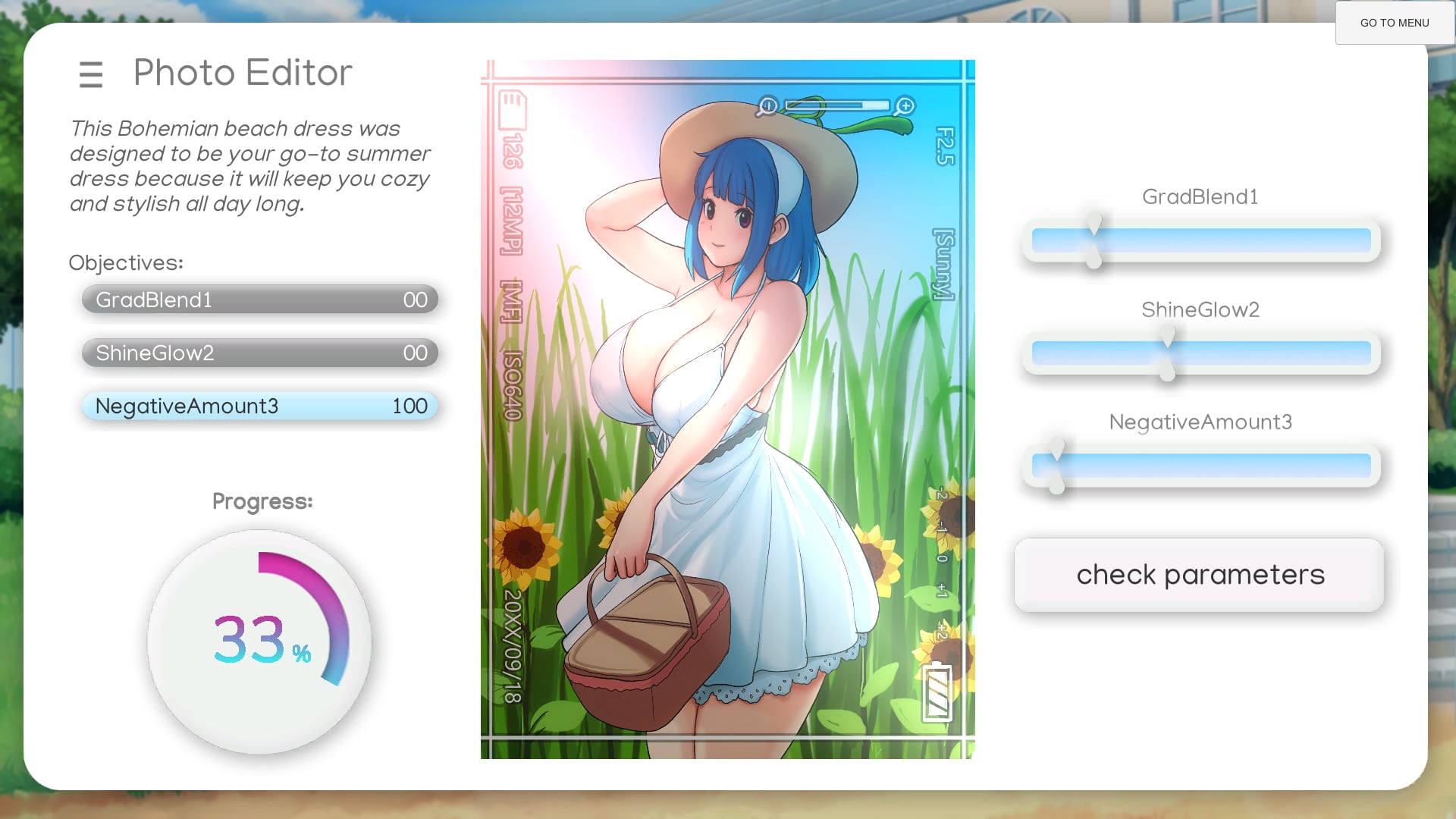The height and width of the screenshot is (819, 1456).
Task: Click the battery icon on photo overlay
Action: [x=937, y=692]
